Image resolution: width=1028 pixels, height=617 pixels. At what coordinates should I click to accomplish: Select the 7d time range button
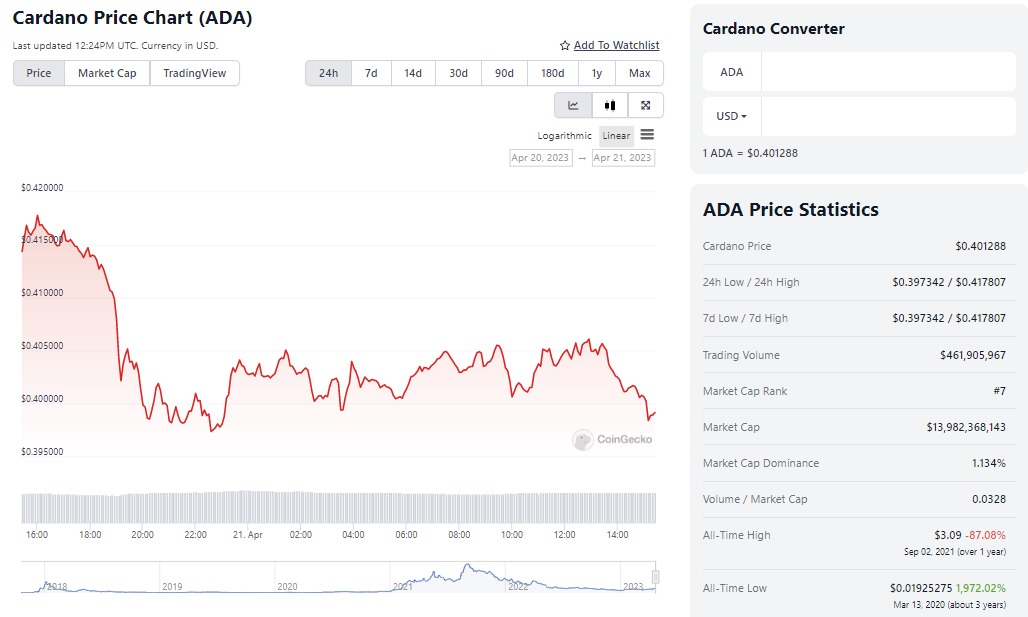tap(371, 73)
